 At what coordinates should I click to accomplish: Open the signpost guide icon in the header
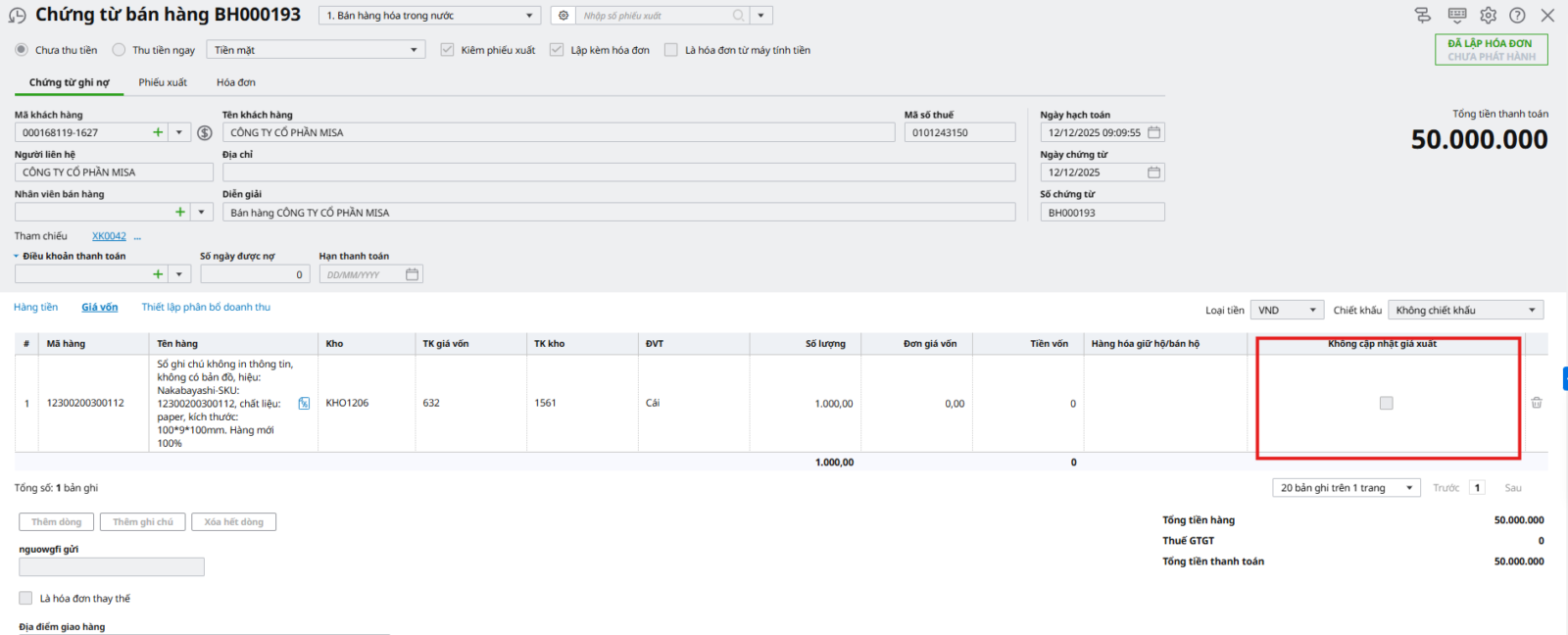(1423, 16)
